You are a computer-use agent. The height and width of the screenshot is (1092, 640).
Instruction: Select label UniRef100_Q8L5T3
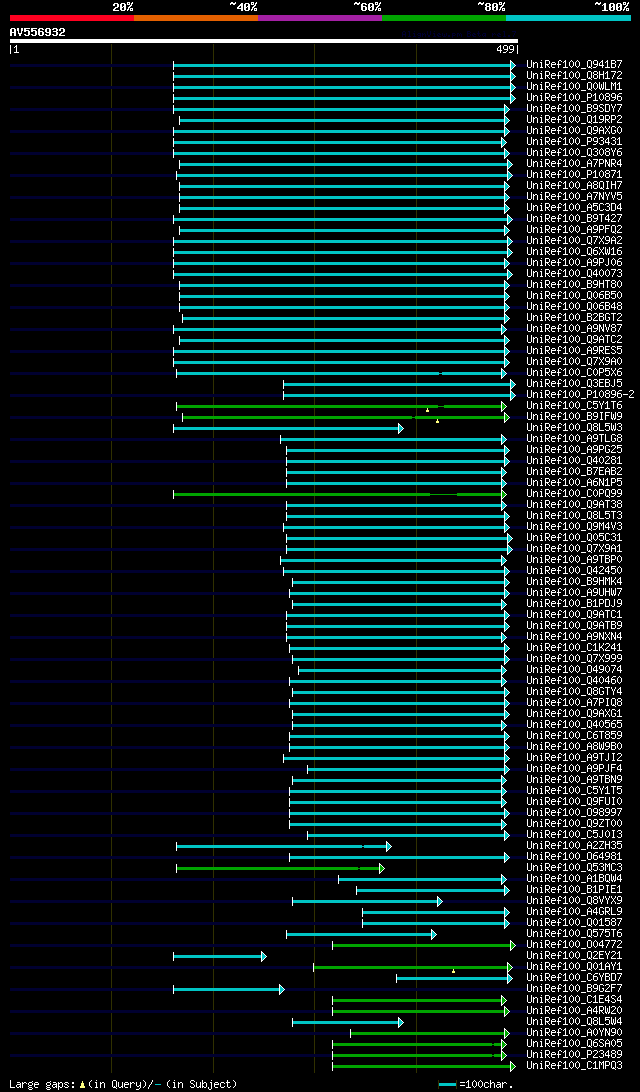pos(575,515)
